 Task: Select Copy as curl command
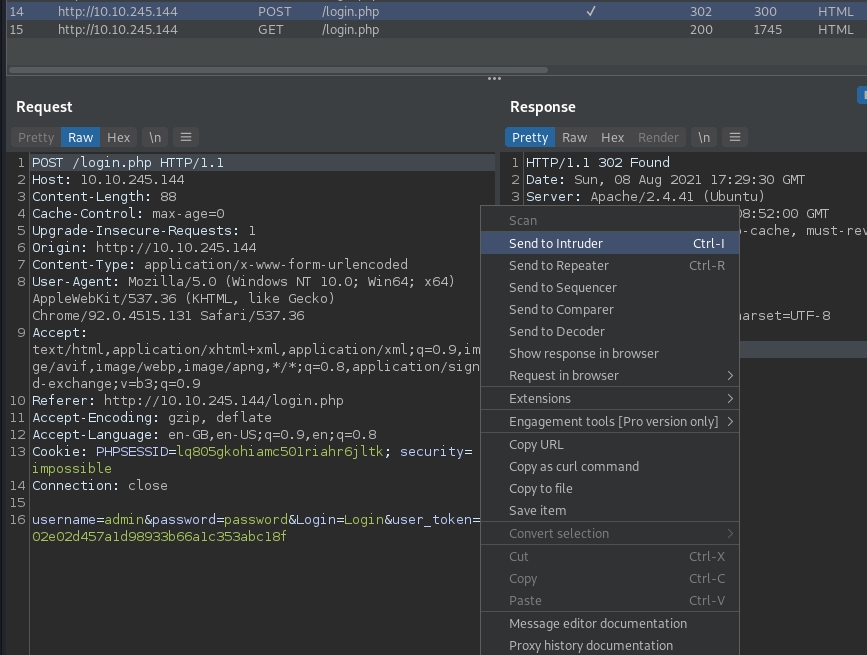pyautogui.click(x=574, y=466)
